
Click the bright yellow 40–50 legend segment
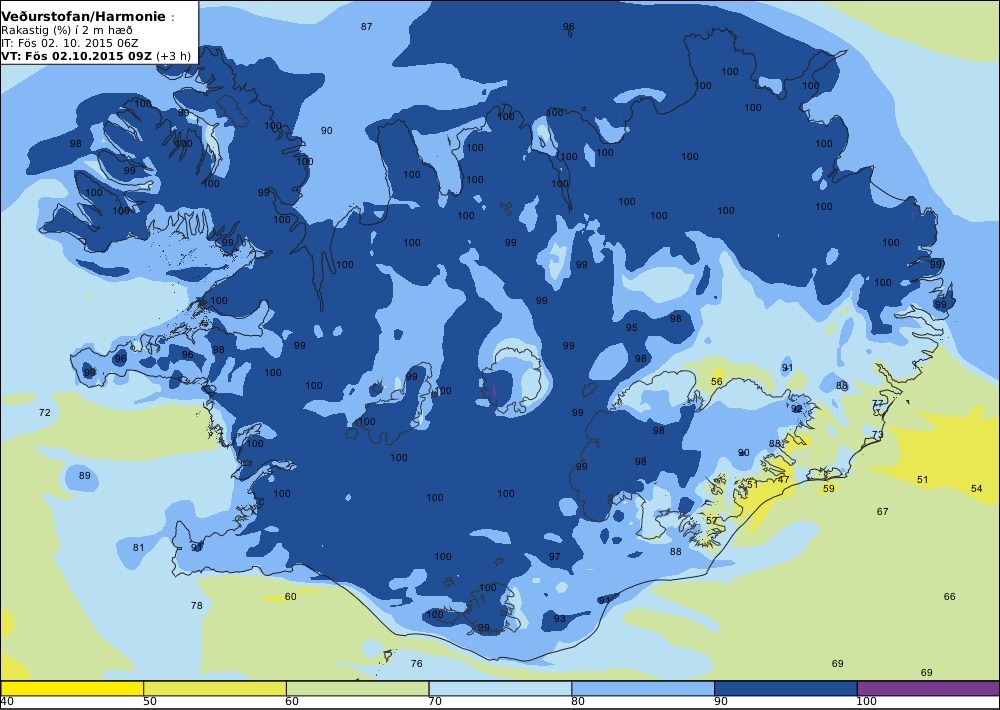[x=72, y=688]
